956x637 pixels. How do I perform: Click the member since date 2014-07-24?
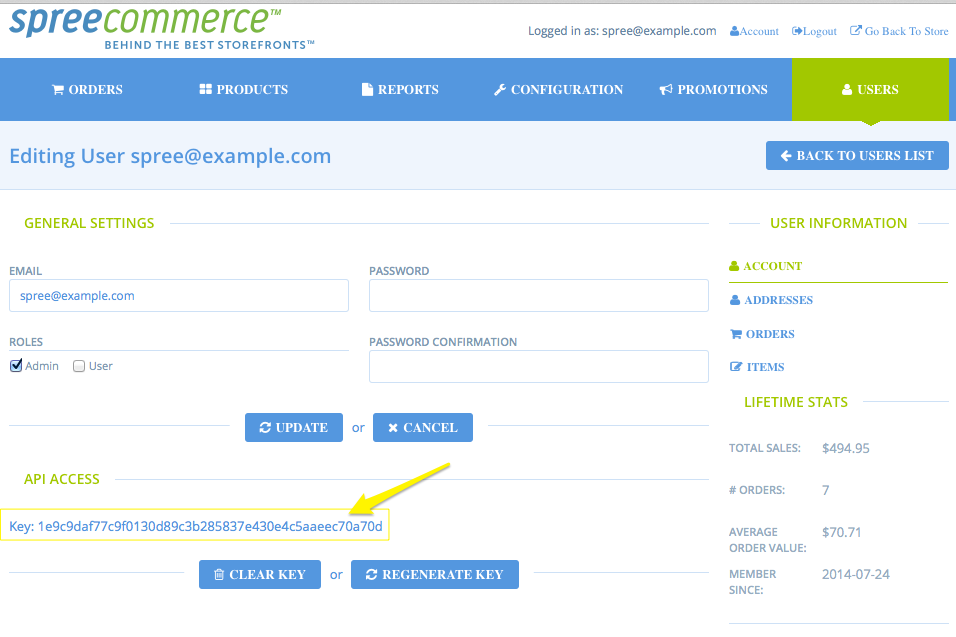coord(855,574)
